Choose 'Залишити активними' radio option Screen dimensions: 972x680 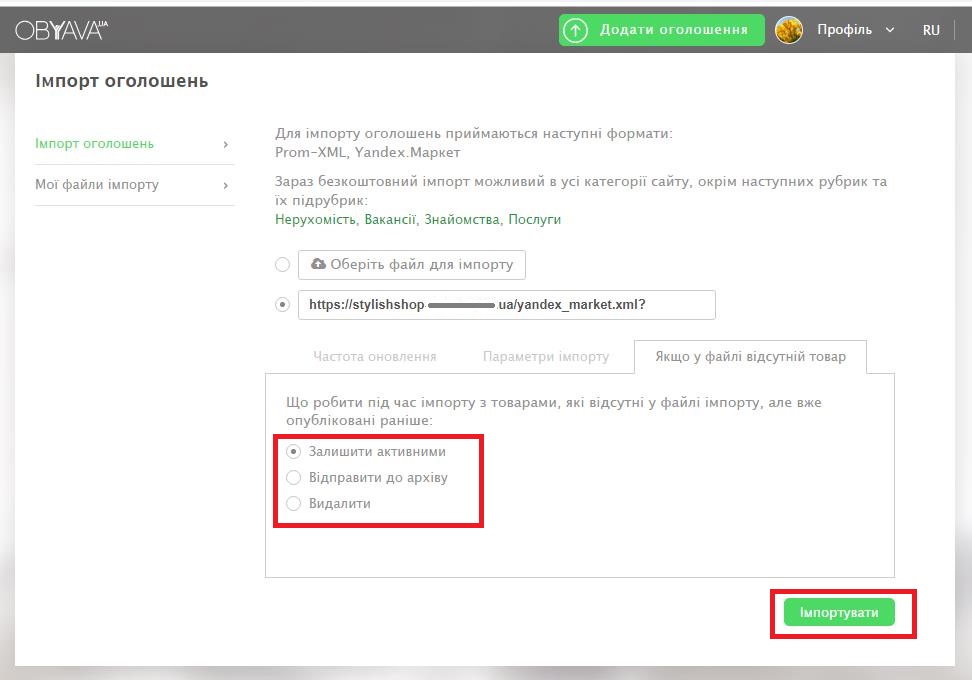tap(294, 451)
